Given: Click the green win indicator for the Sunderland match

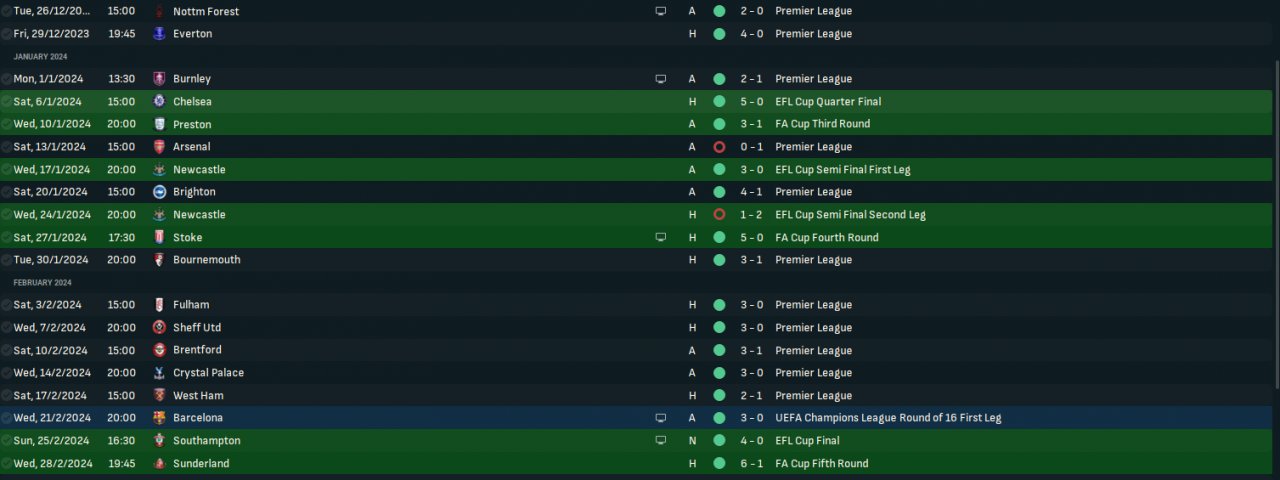Looking at the screenshot, I should [719, 464].
